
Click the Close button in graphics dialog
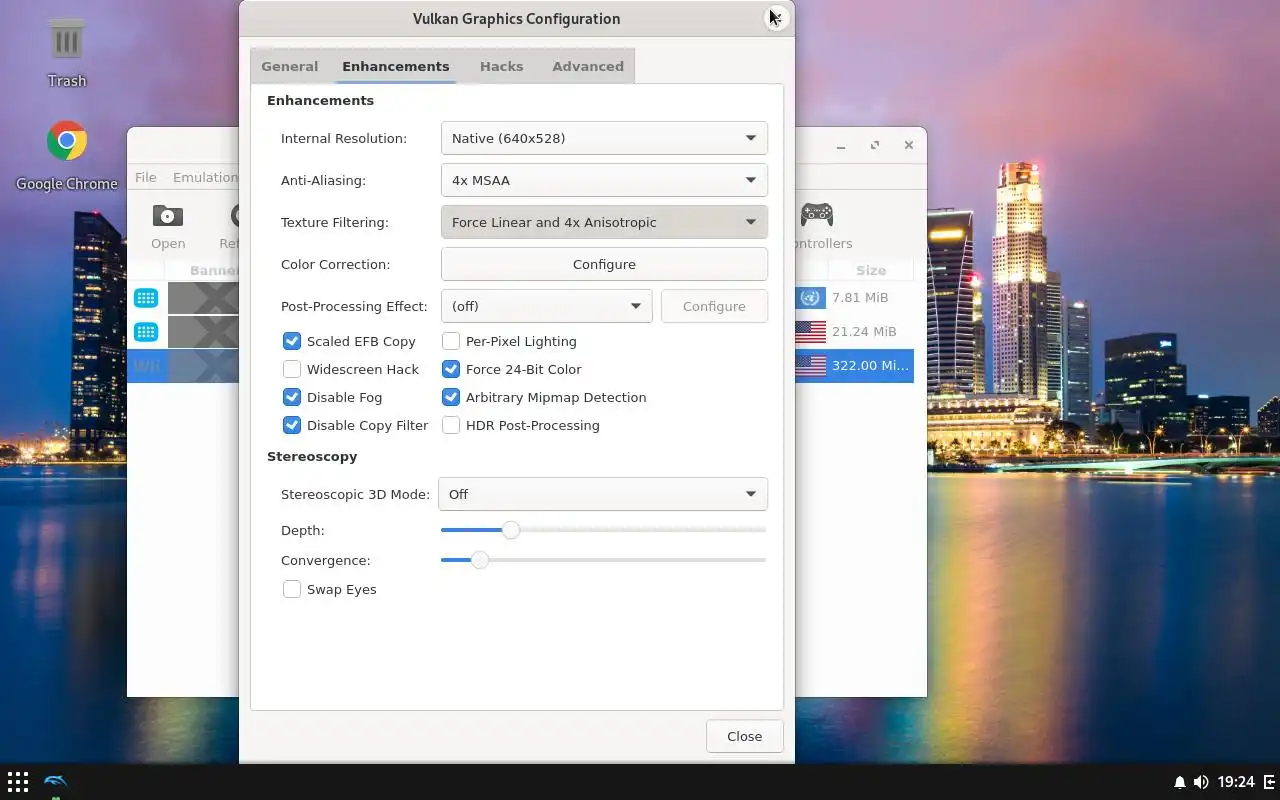point(744,736)
